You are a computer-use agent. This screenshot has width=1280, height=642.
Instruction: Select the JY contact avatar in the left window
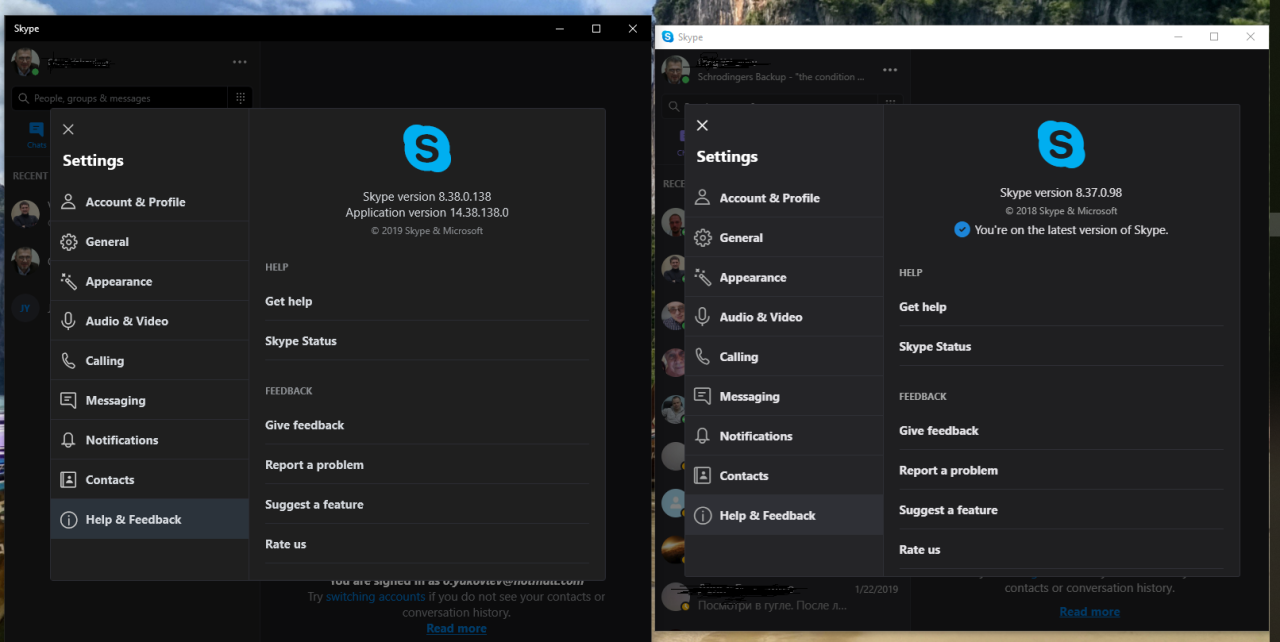tap(25, 308)
